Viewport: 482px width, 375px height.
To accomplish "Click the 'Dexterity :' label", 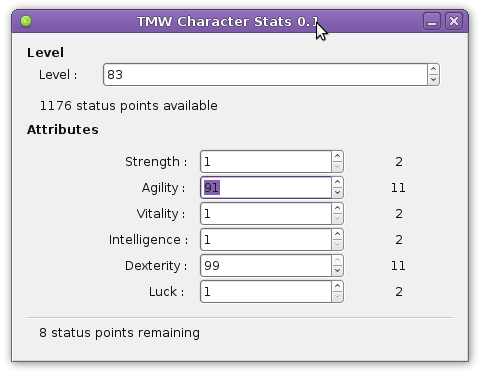I will pos(156,266).
